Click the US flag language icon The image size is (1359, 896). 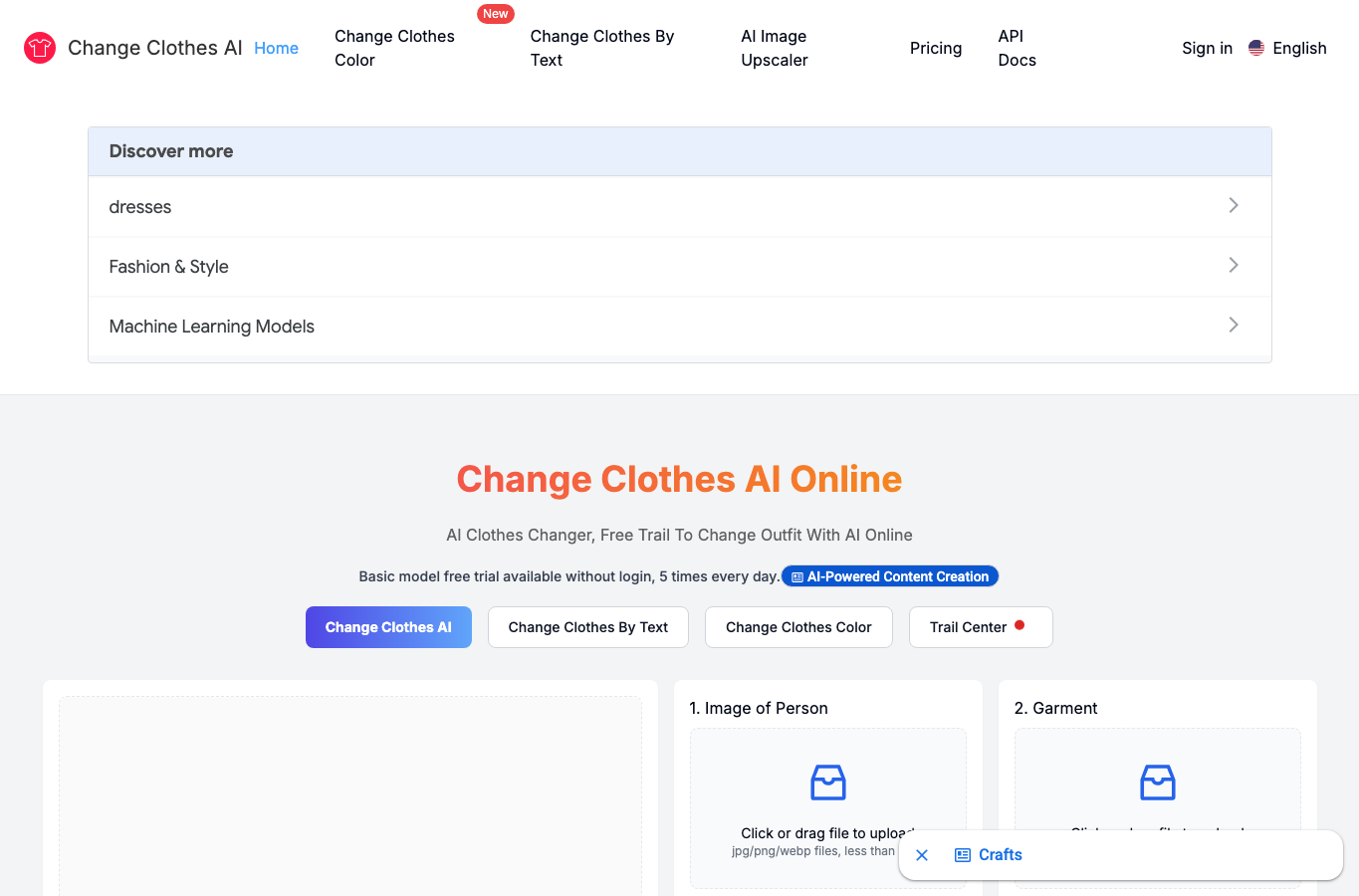coord(1256,48)
